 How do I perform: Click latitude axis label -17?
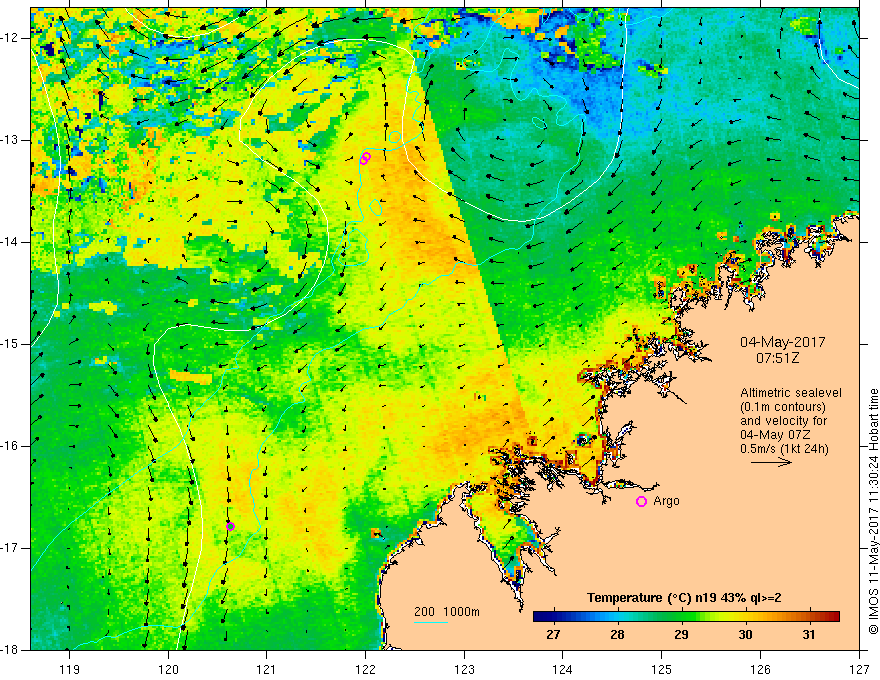coord(10,548)
